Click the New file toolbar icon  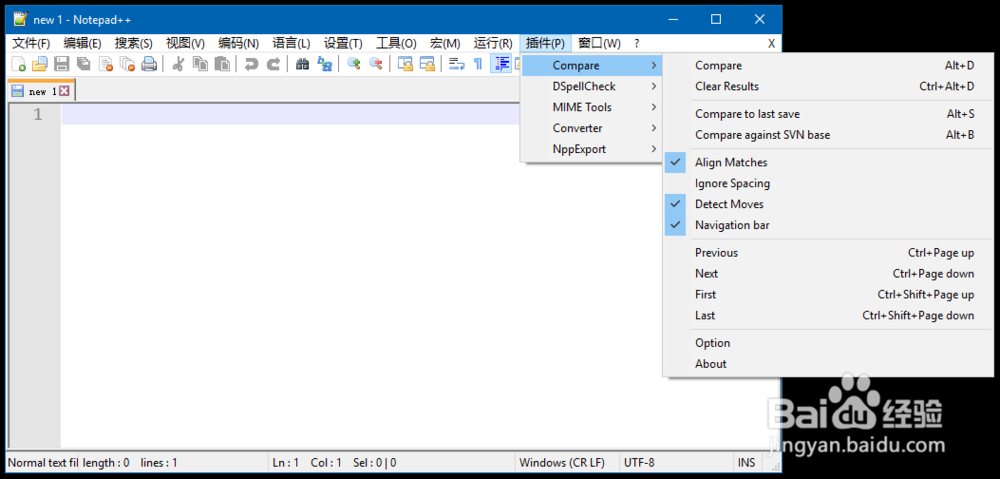(x=19, y=63)
